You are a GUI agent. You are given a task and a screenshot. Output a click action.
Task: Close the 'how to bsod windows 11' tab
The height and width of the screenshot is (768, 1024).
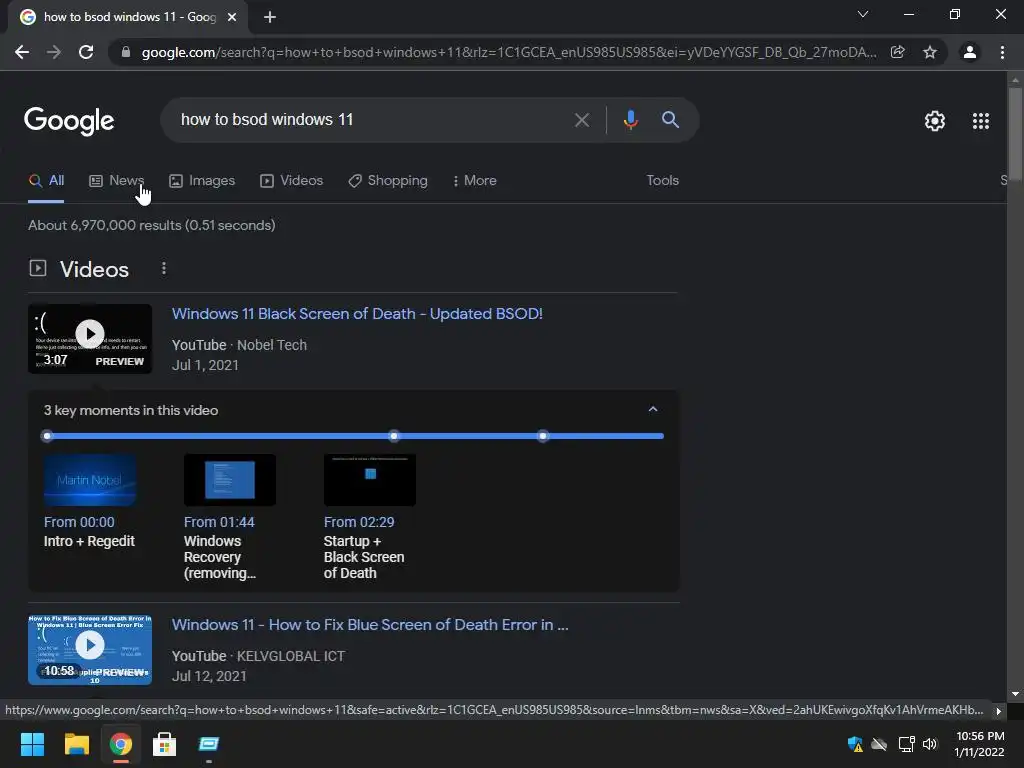pyautogui.click(x=232, y=17)
